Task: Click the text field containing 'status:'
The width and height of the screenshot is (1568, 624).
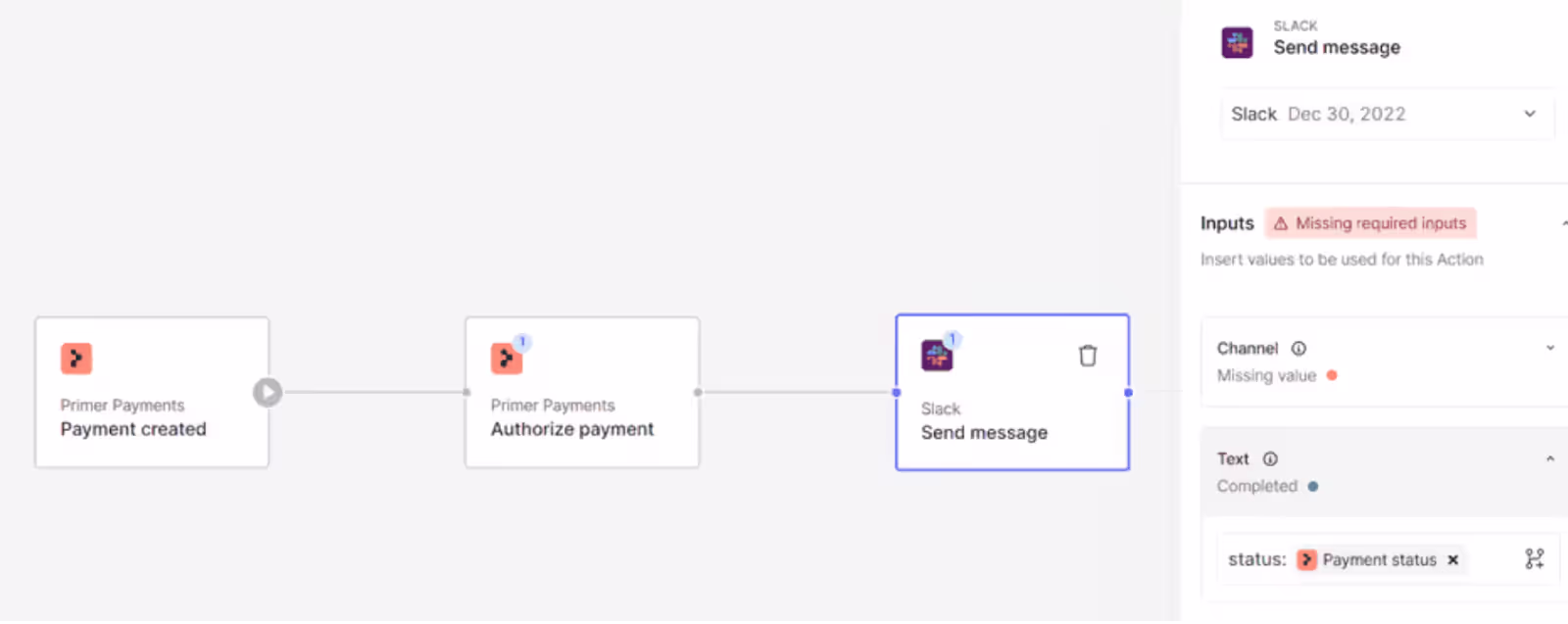Action: point(1389,559)
